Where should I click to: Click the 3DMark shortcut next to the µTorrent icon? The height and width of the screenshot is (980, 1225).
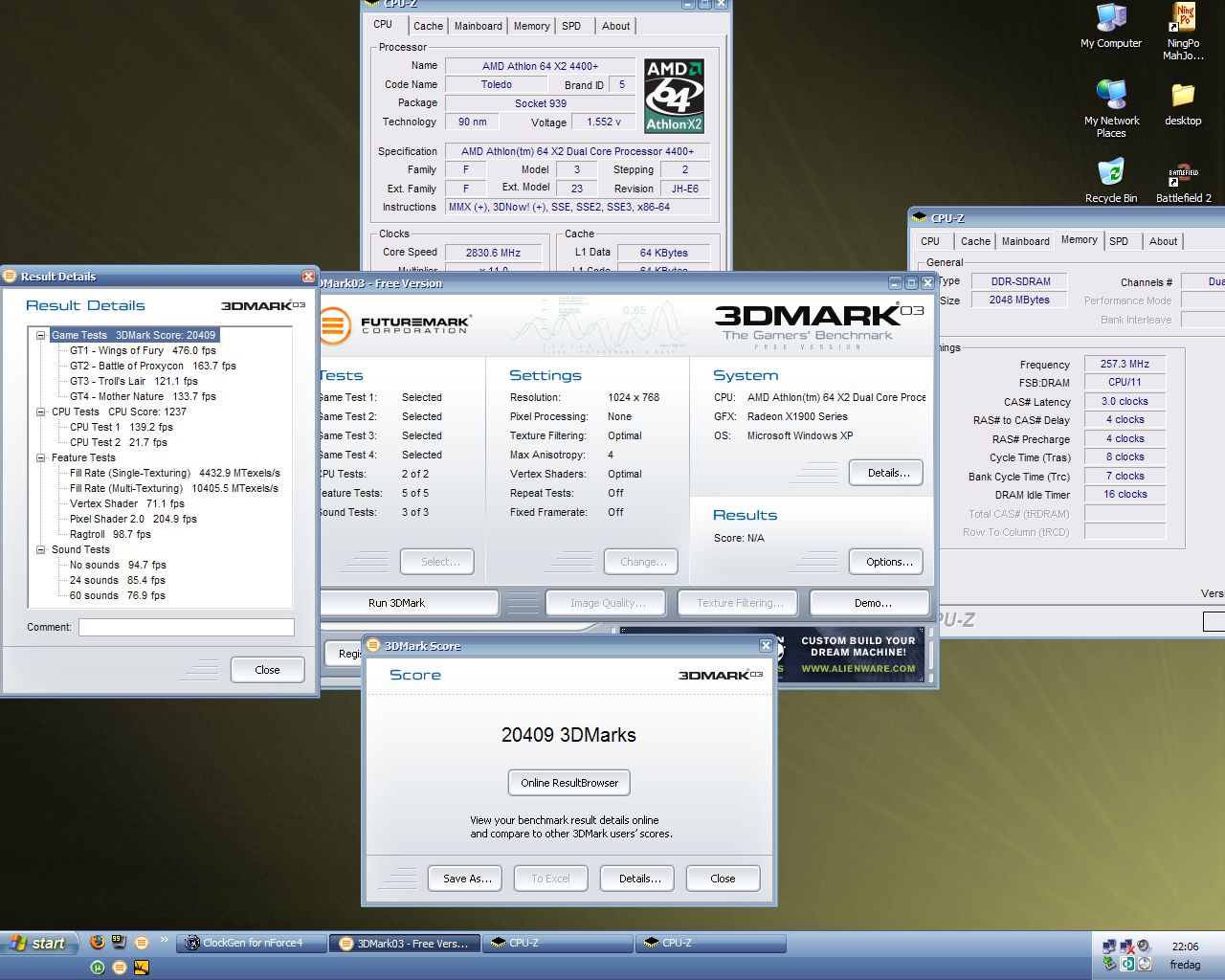tap(120, 968)
